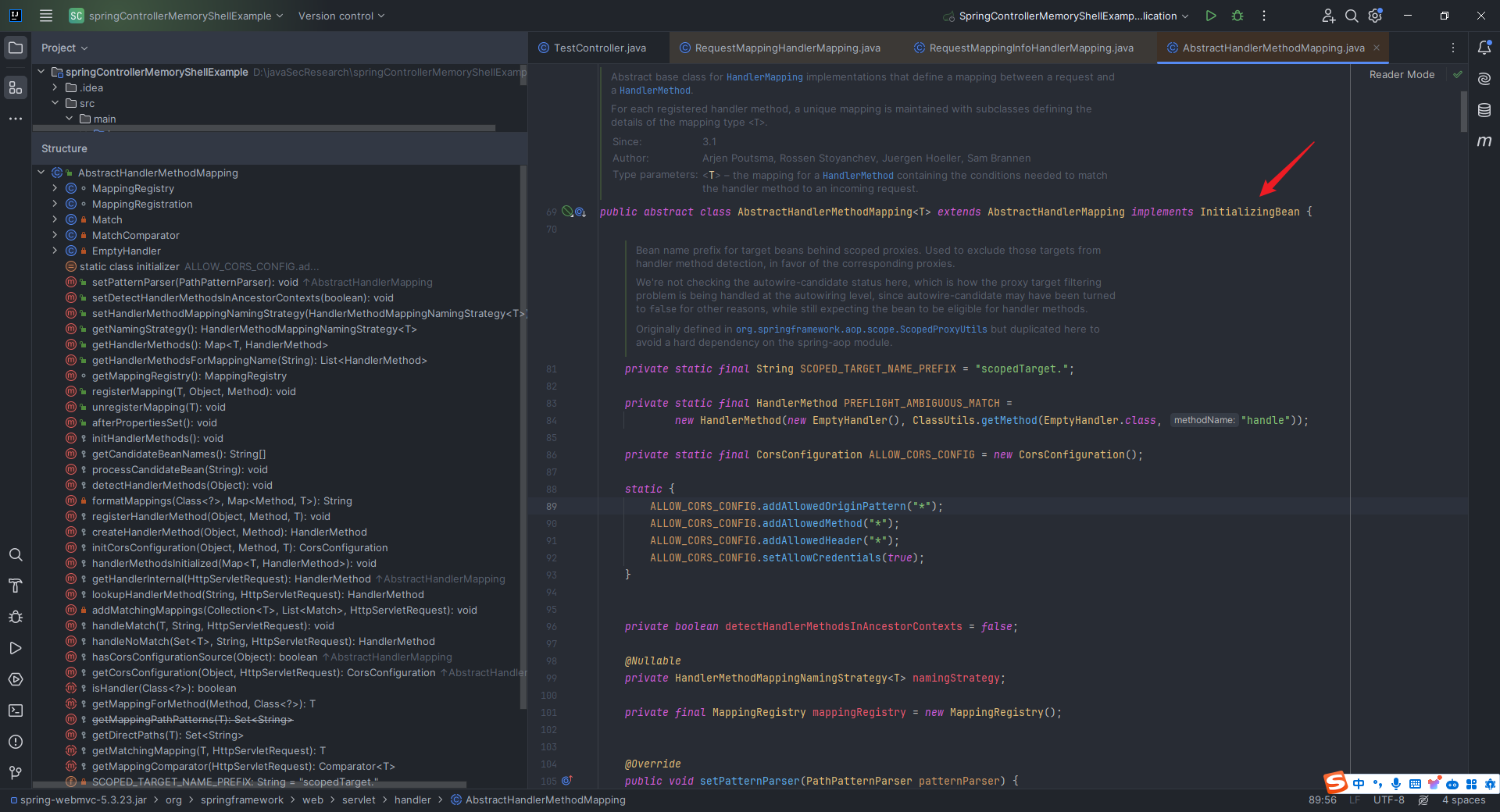Click editor tabs more-options icon

click(x=1453, y=48)
